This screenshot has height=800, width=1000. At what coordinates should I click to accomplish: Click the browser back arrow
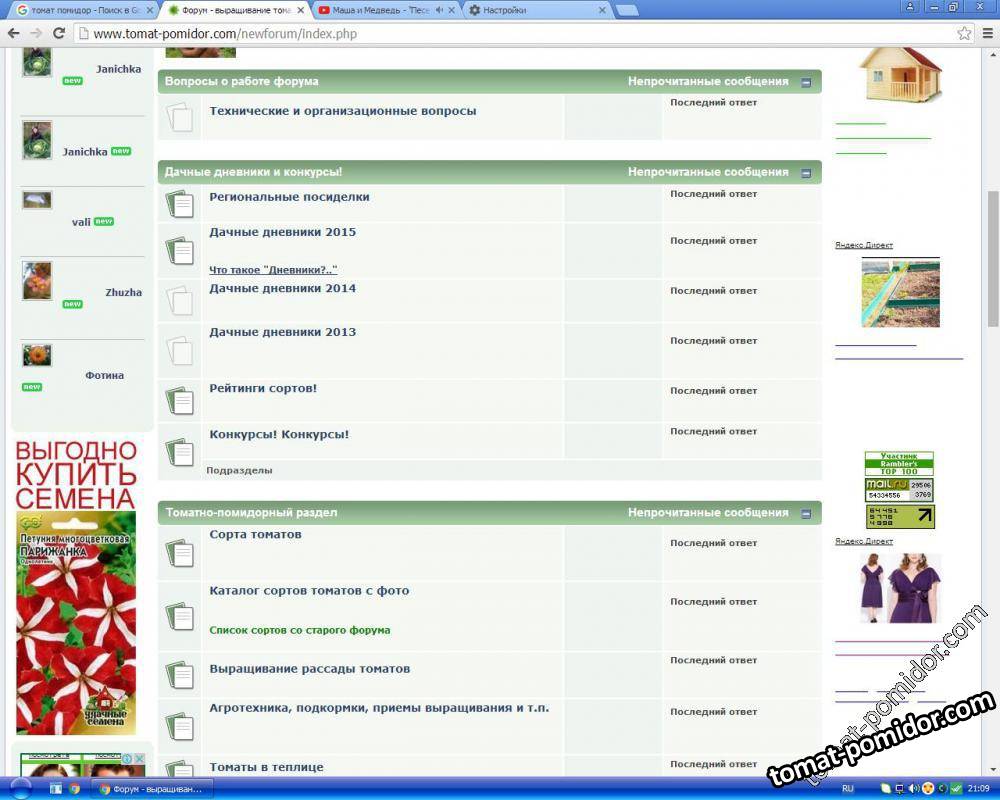tap(14, 33)
